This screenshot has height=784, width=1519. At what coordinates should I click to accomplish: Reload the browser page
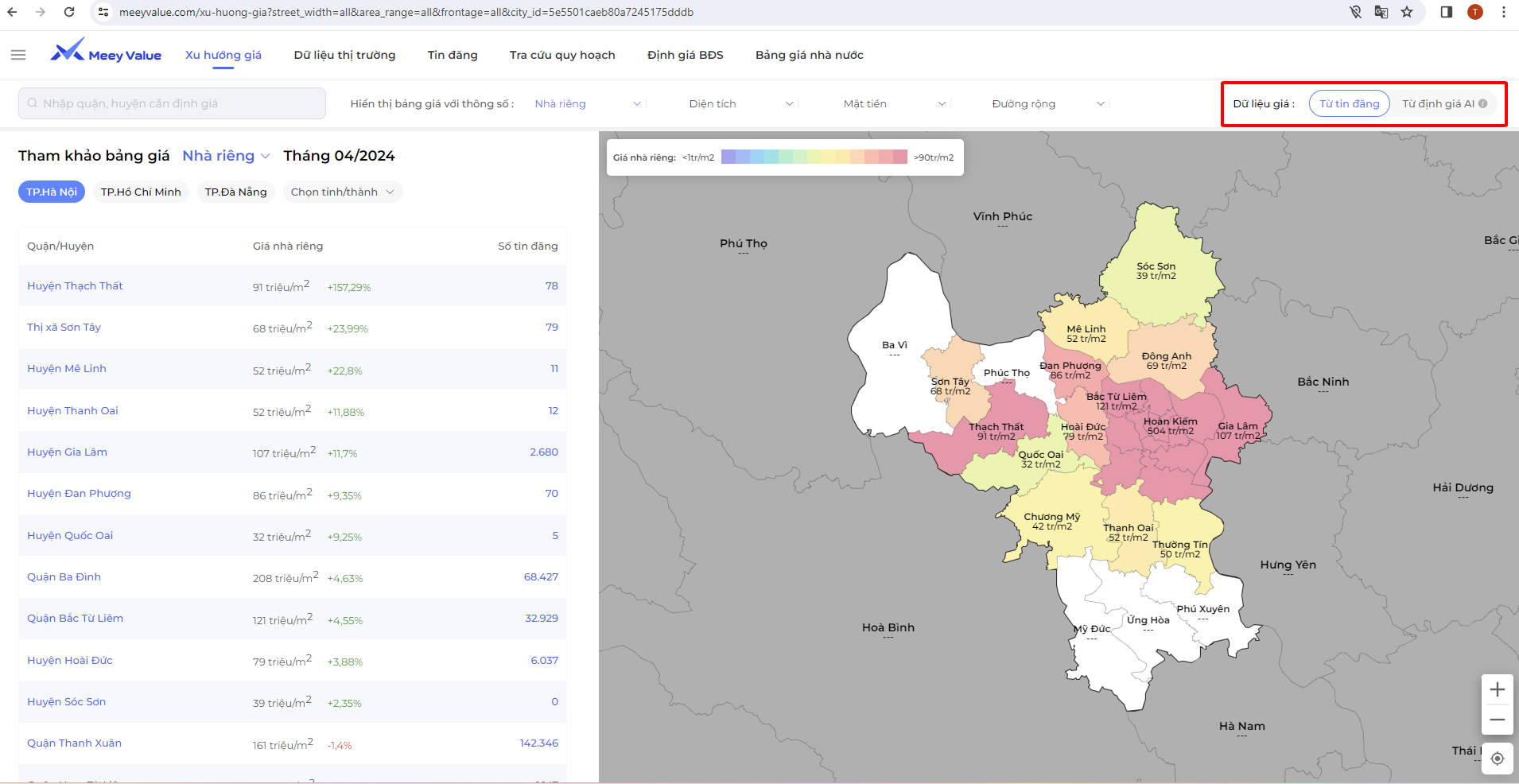coord(69,12)
